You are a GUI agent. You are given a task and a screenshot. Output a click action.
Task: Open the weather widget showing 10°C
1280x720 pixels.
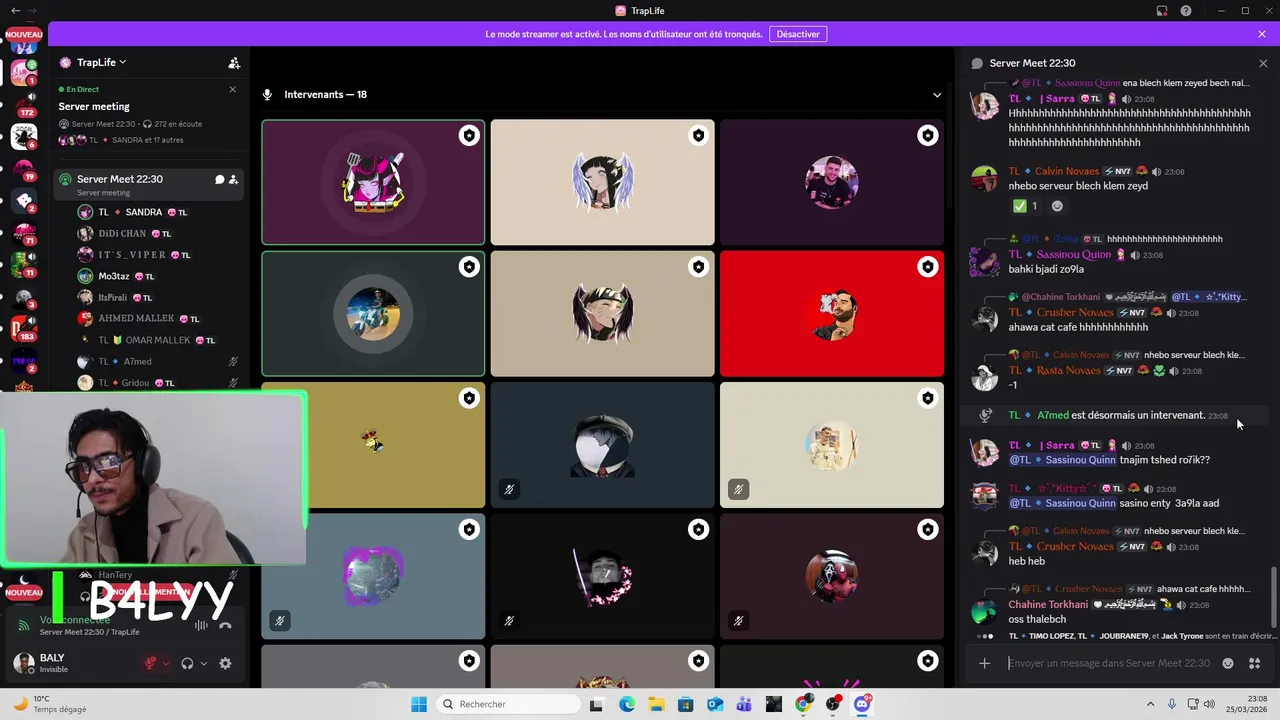(x=48, y=704)
